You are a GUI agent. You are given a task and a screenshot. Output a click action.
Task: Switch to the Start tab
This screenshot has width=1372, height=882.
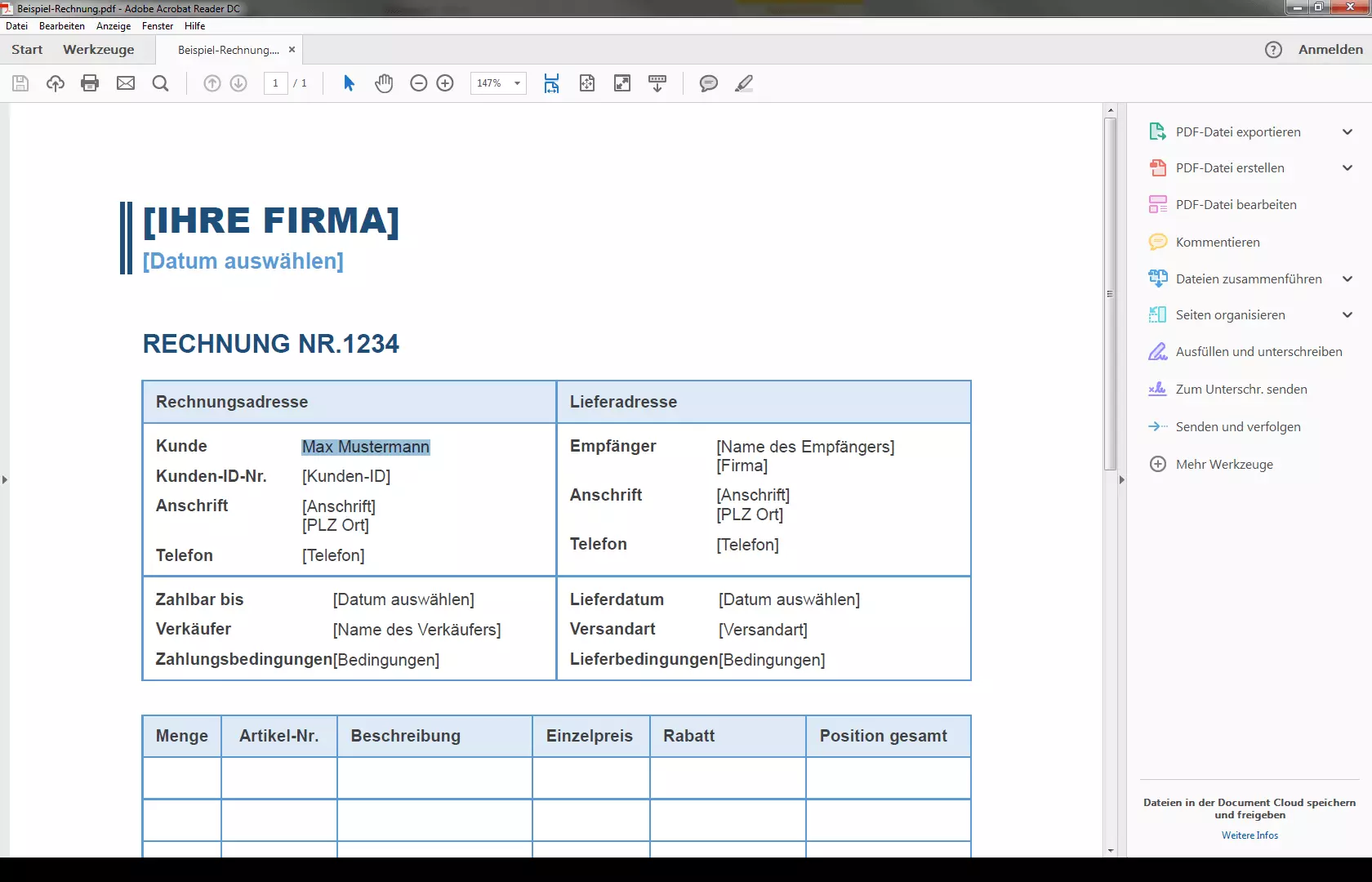pyautogui.click(x=27, y=50)
